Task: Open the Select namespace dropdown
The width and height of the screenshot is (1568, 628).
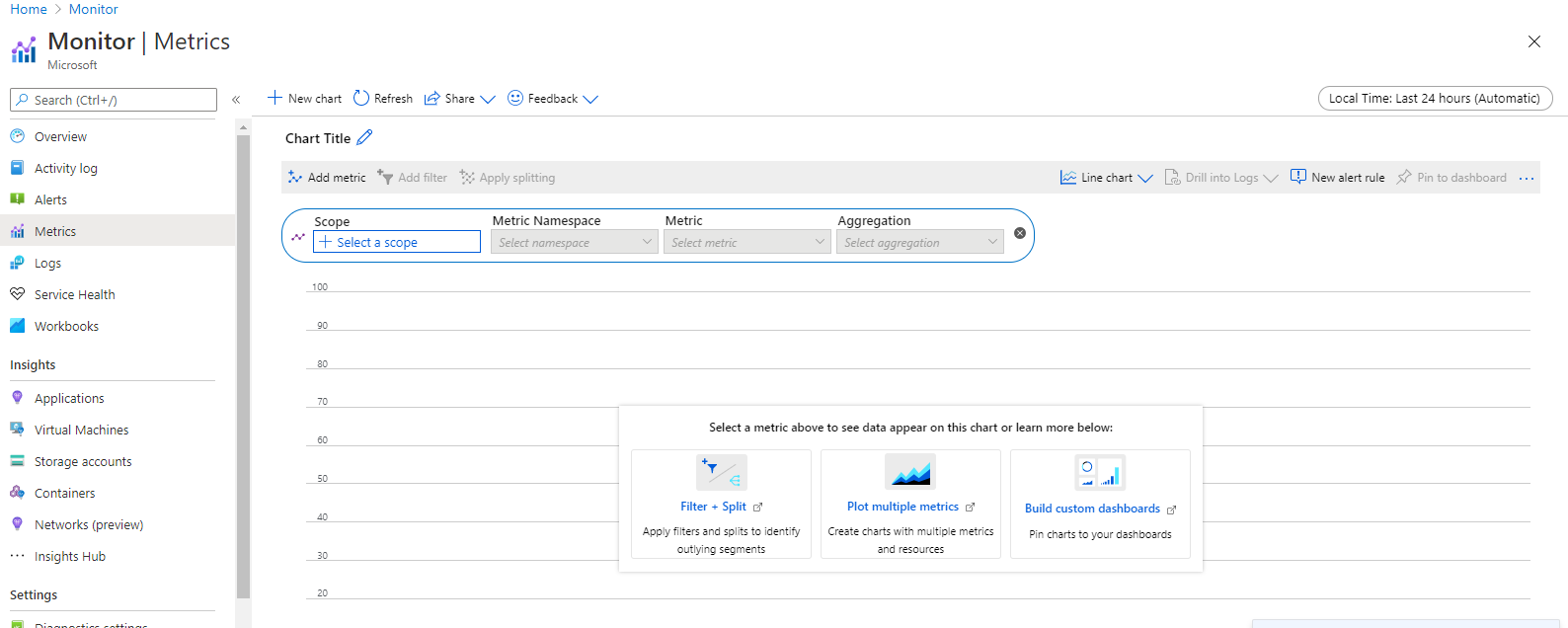Action: coord(575,242)
